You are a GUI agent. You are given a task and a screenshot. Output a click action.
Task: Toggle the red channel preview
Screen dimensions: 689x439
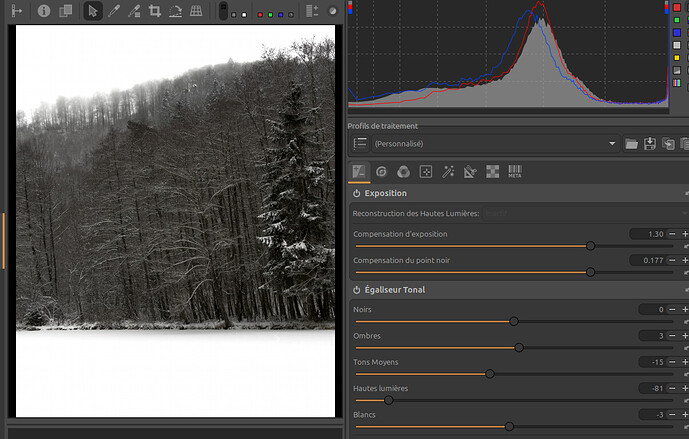pos(260,15)
